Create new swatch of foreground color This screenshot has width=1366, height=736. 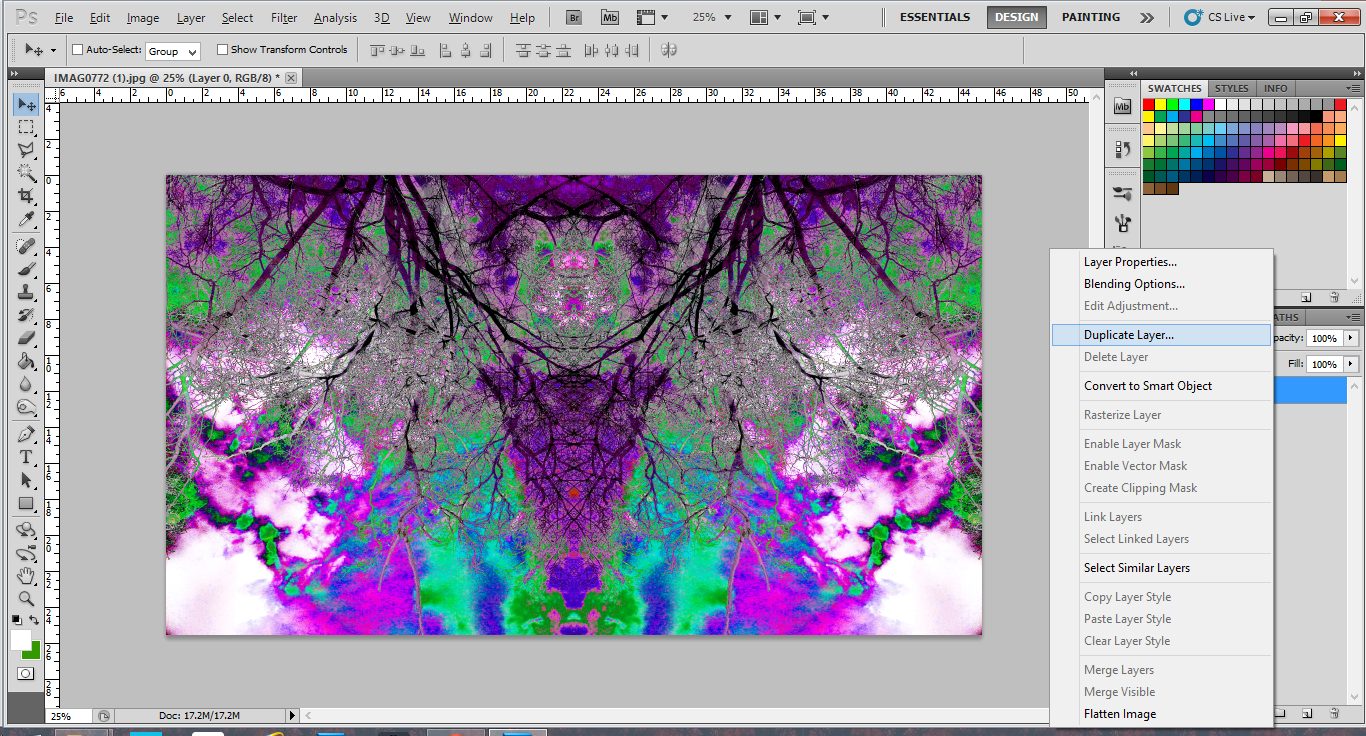pos(1306,297)
